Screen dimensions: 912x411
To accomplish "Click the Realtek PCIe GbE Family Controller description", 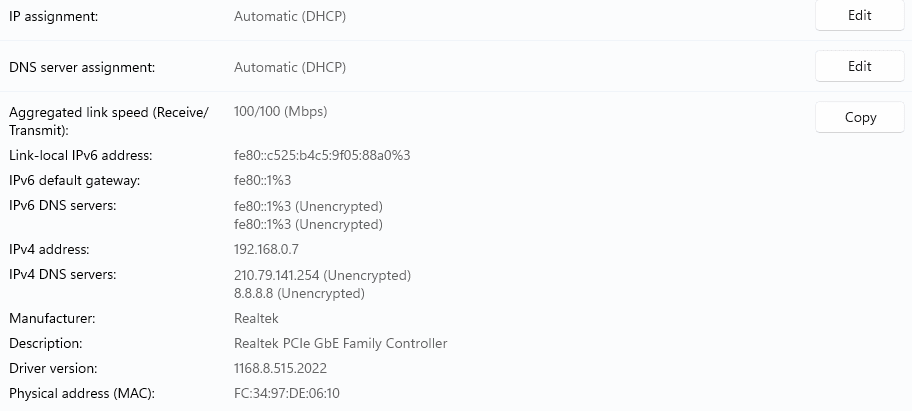I will (340, 344).
